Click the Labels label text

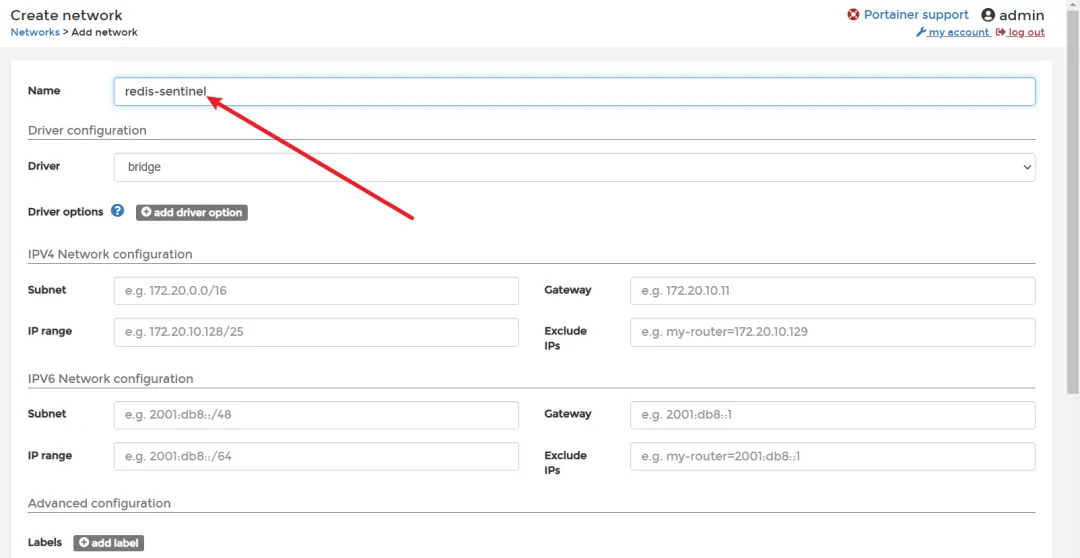[45, 542]
